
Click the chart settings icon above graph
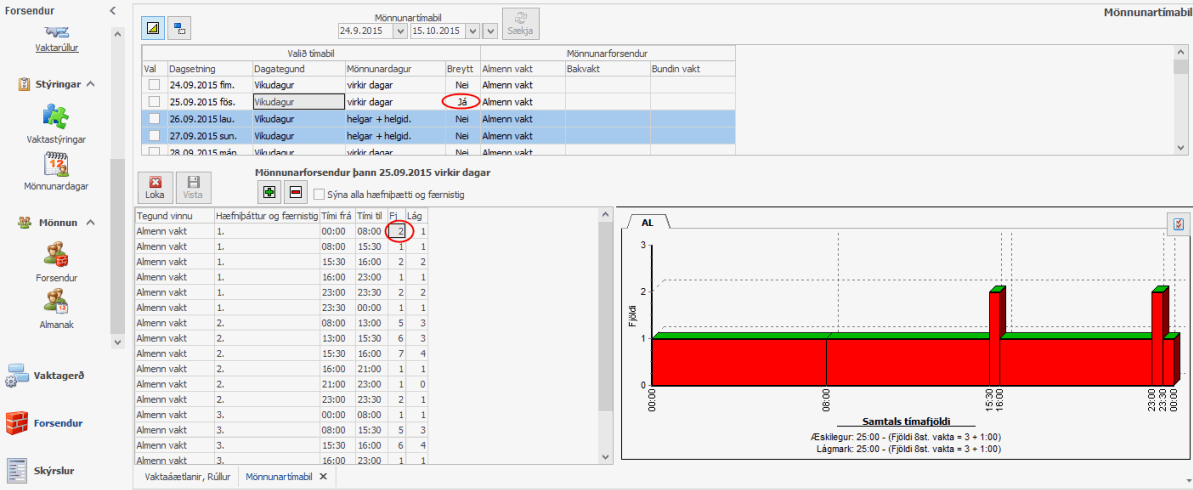point(1179,224)
